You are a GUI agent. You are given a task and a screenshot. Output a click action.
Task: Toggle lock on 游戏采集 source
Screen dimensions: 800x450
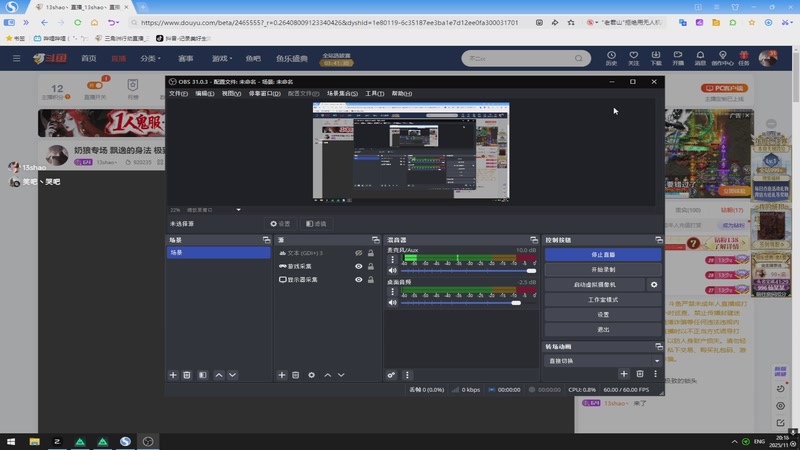click(371, 266)
